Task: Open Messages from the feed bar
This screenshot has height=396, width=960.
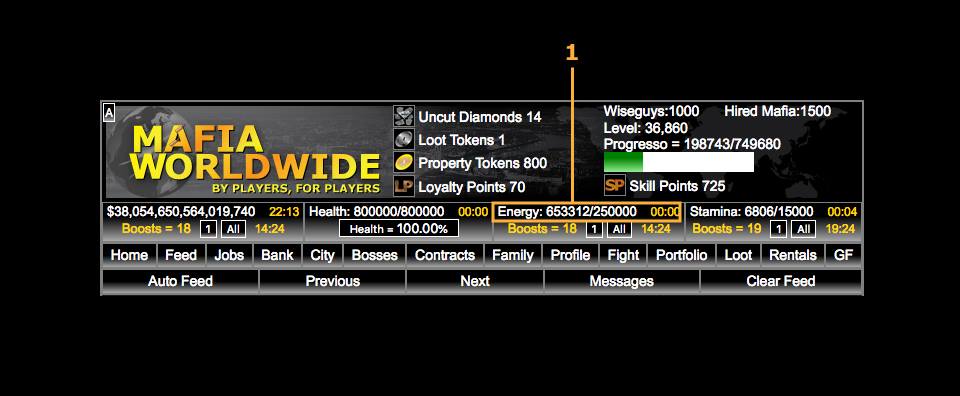Action: (621, 281)
